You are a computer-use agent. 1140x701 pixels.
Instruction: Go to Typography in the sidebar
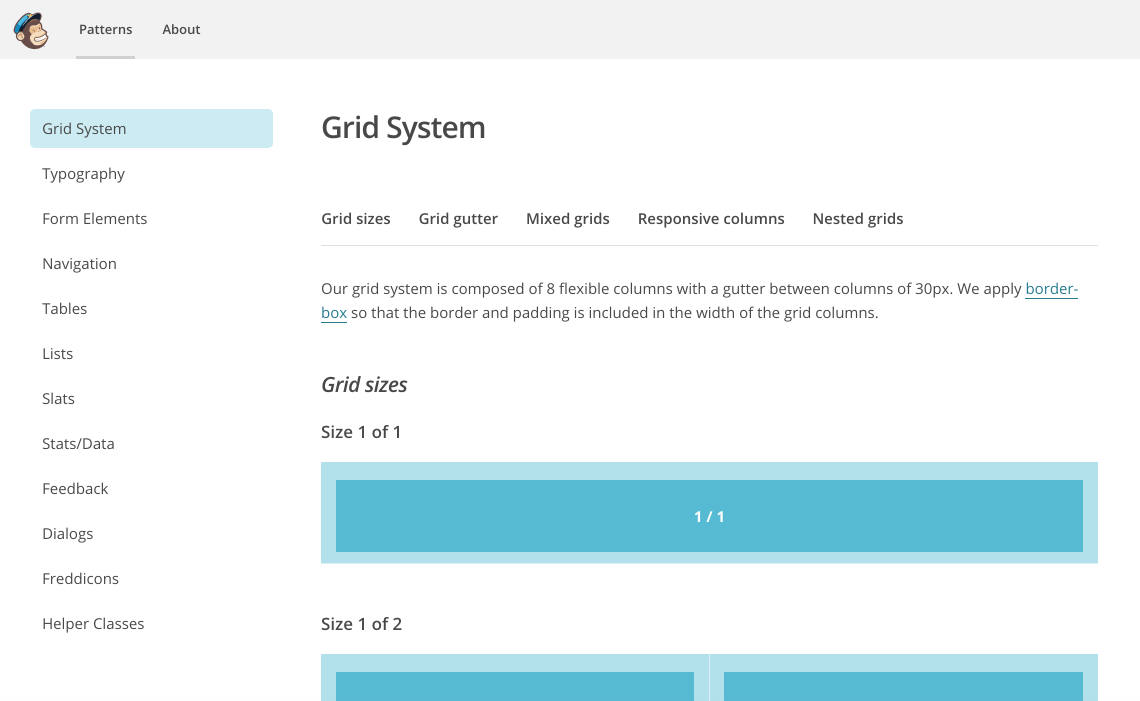[x=84, y=174]
